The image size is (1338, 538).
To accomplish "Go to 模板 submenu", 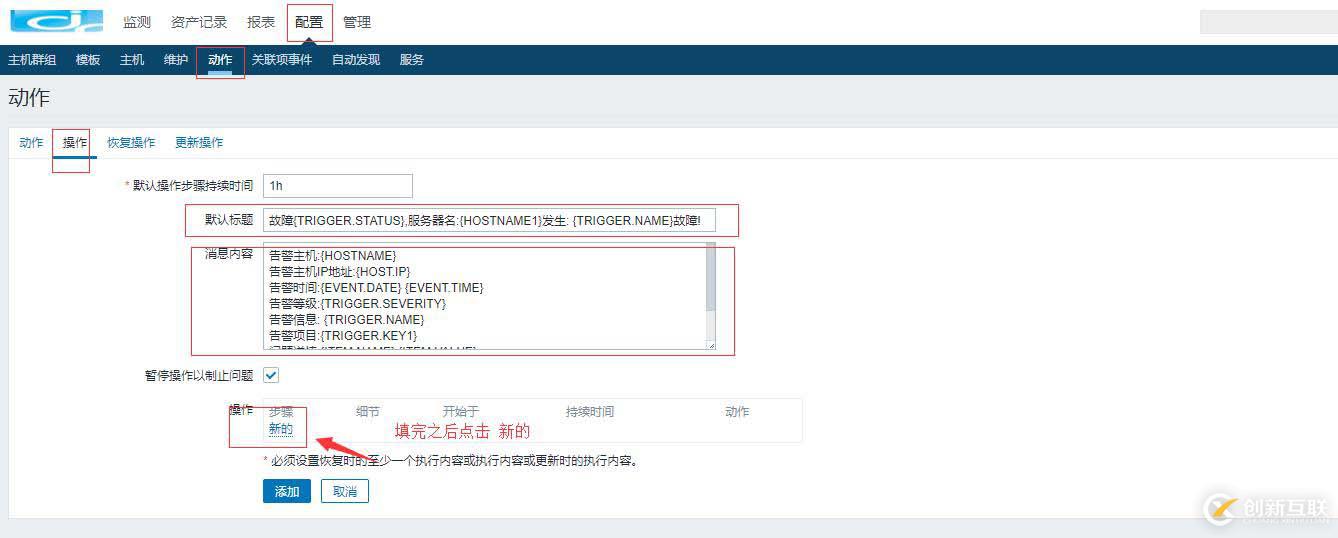I will 88,60.
